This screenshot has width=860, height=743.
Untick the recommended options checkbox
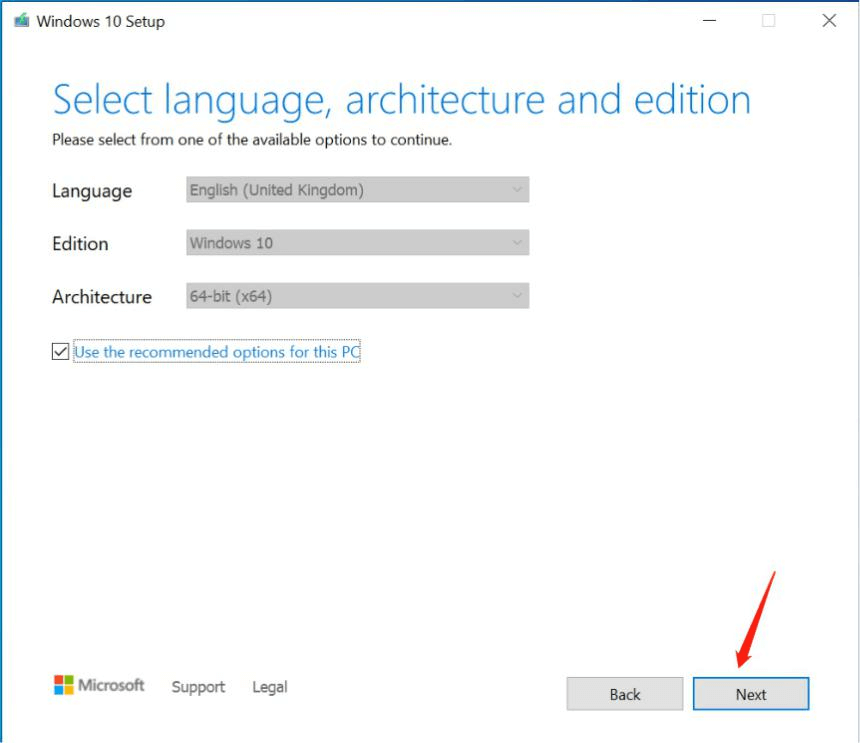[60, 351]
